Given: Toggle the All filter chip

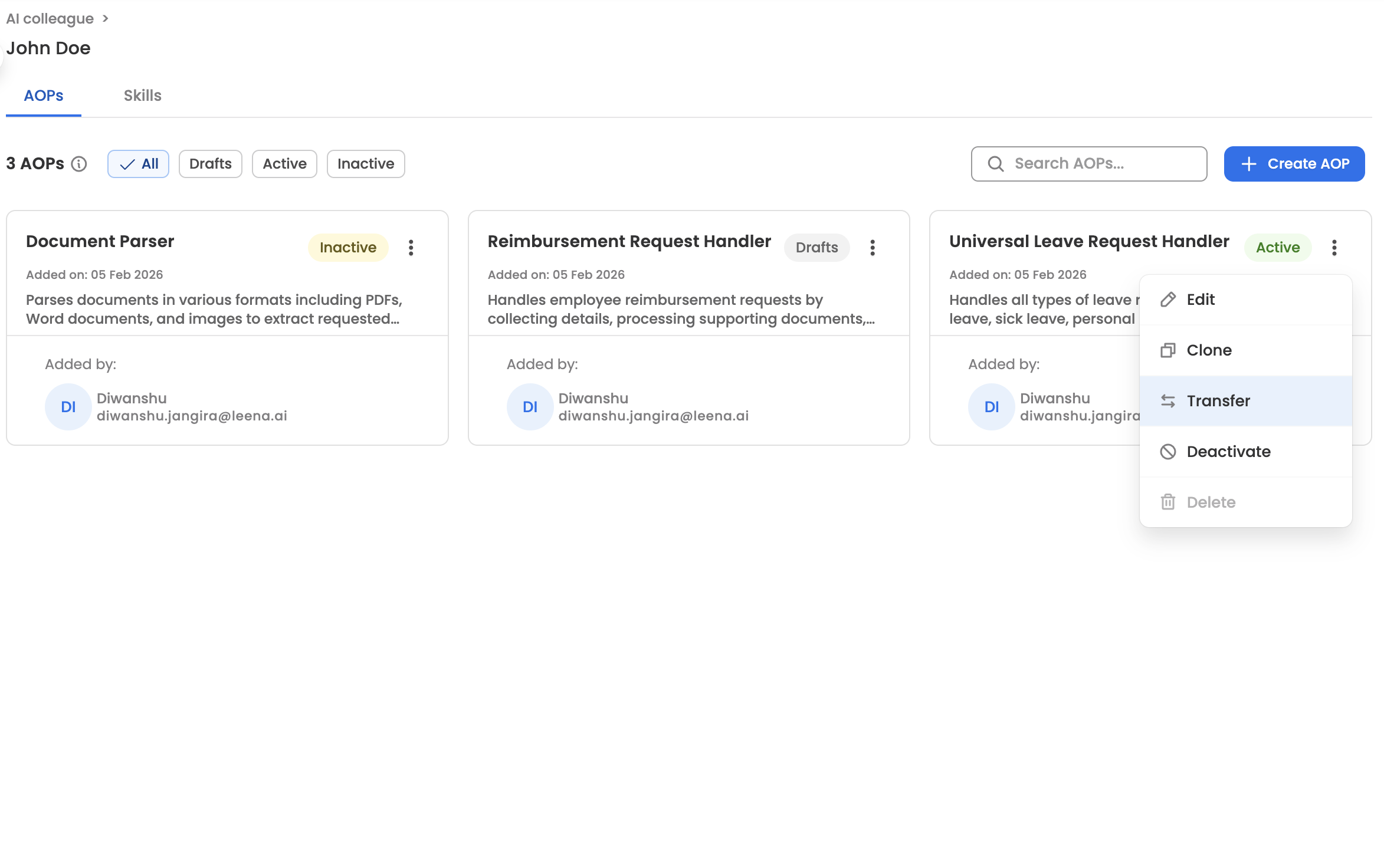Looking at the screenshot, I should tap(138, 164).
